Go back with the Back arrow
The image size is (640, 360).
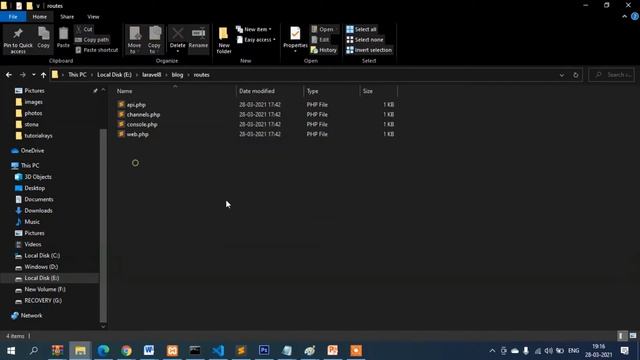tap(9, 75)
